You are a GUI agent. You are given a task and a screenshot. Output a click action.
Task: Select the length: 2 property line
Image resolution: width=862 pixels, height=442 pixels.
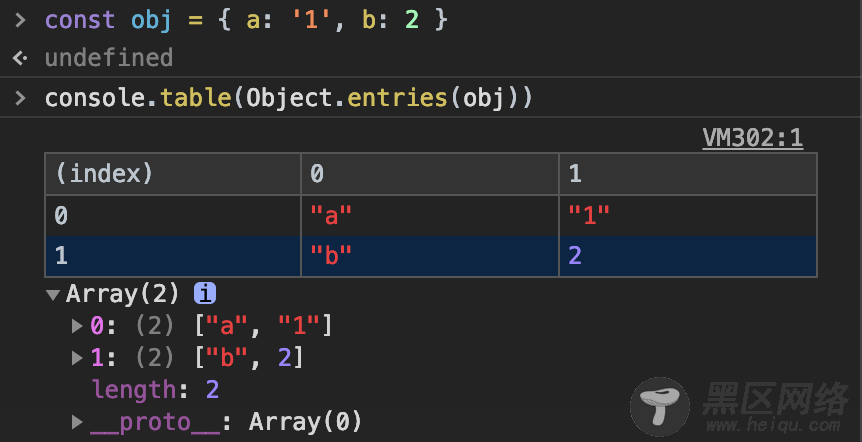(x=155, y=390)
